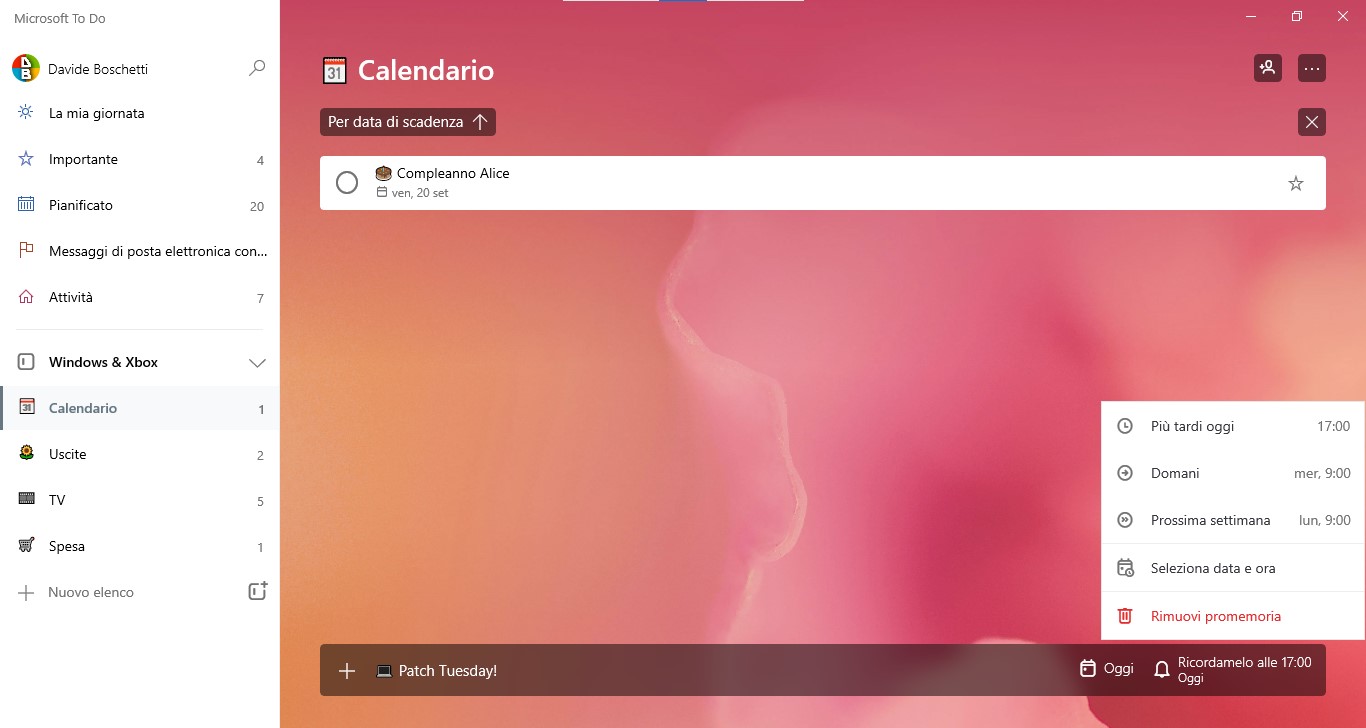Click the bell reminder Ricordamelo alle 17:00

pyautogui.click(x=1232, y=670)
